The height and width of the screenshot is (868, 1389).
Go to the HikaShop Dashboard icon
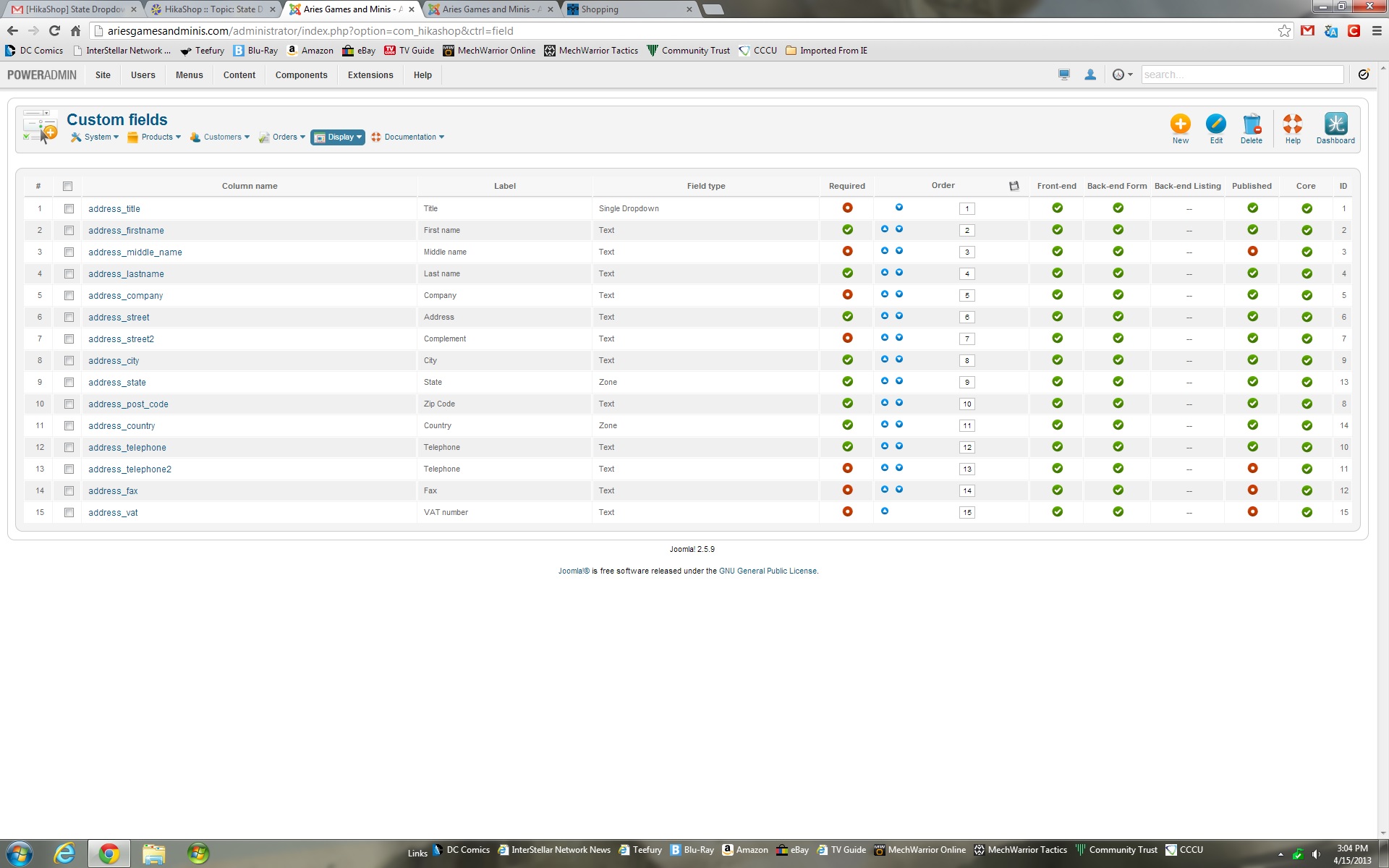tap(1335, 124)
